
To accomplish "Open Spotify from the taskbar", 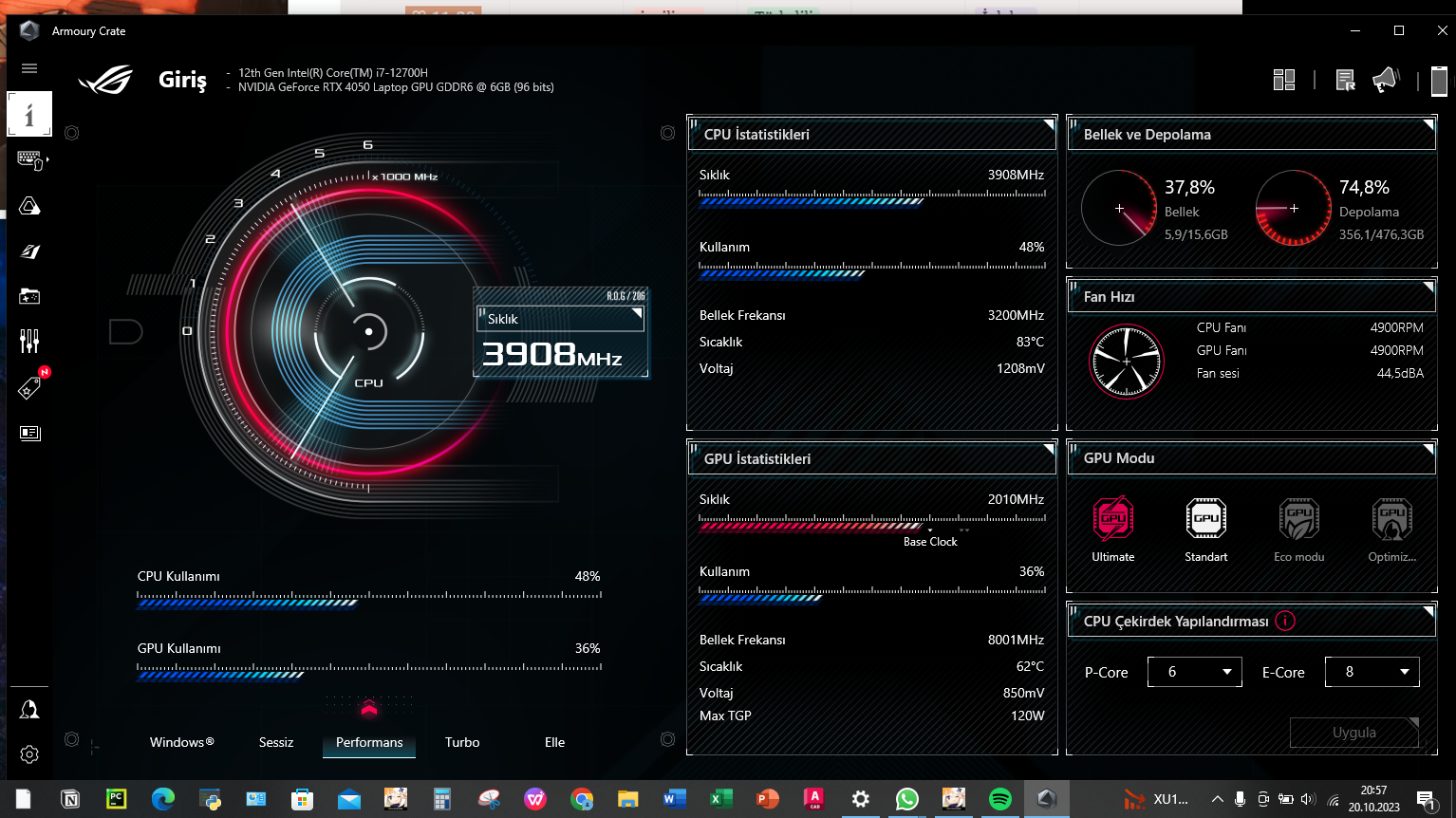I will pos(1000,799).
